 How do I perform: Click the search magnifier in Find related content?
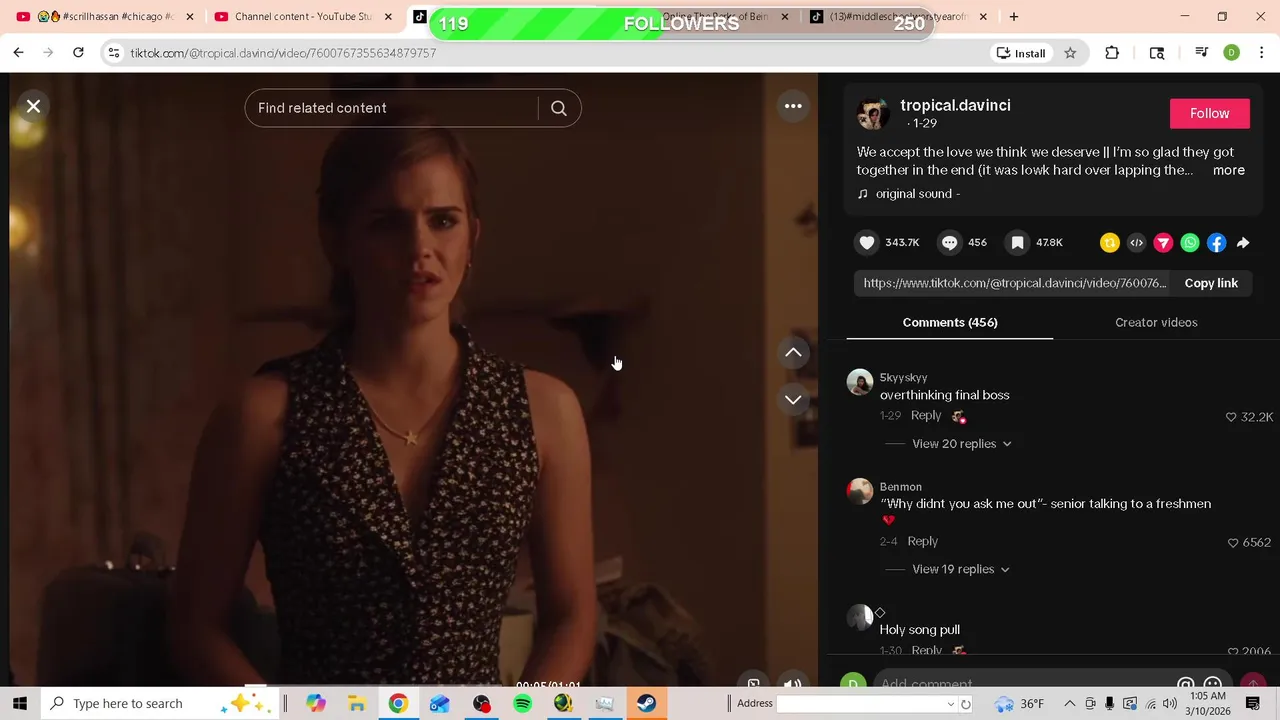559,108
